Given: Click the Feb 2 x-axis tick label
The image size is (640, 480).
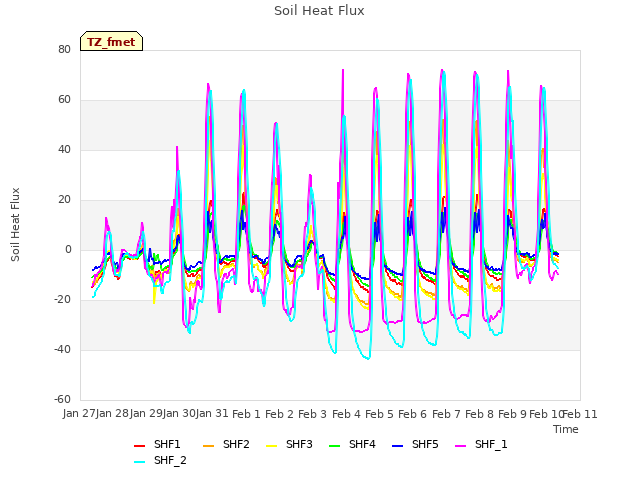Looking at the screenshot, I should [280, 414].
